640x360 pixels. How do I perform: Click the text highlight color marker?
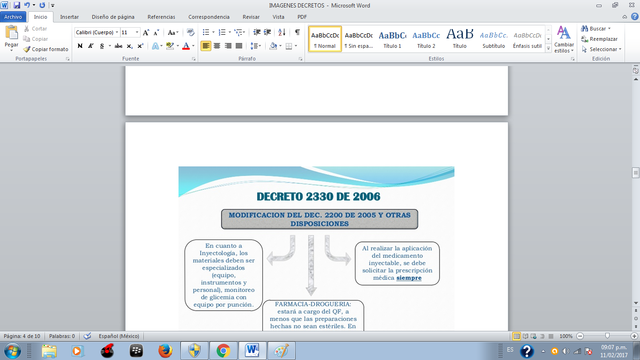tap(170, 46)
